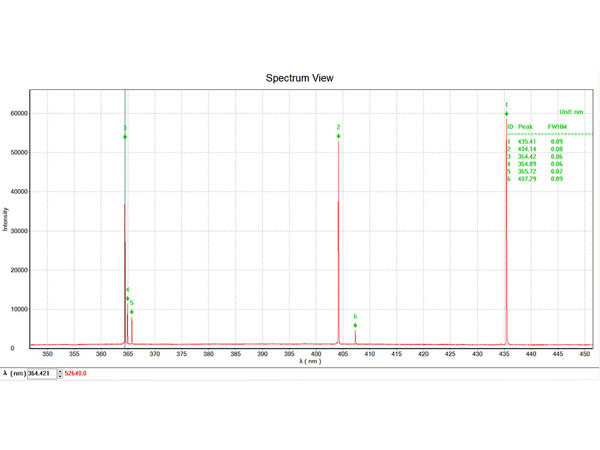Click the Peak column header
The width and height of the screenshot is (600, 450).
(x=526, y=127)
